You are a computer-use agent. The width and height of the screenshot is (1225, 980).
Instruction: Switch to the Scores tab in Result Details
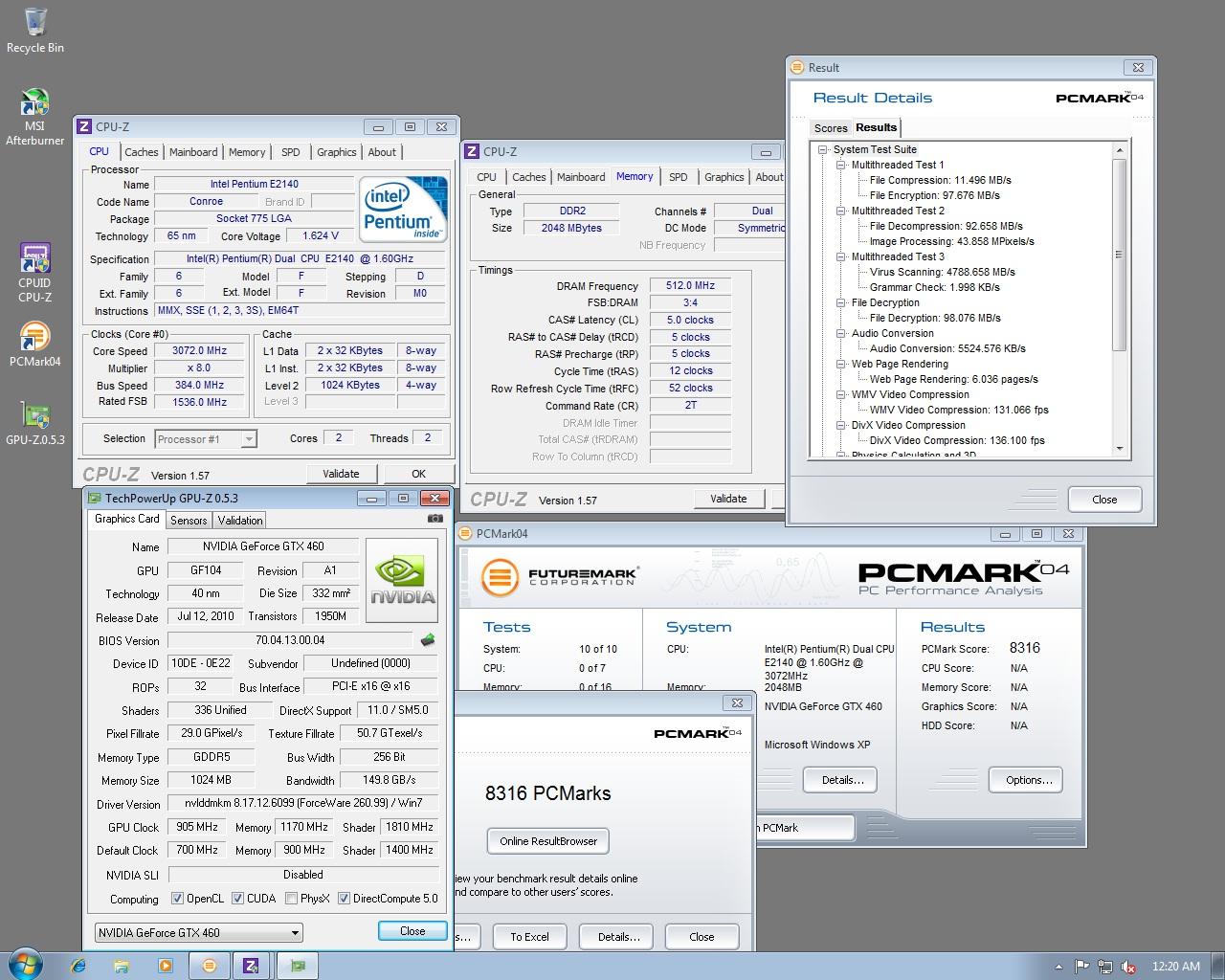coord(831,128)
